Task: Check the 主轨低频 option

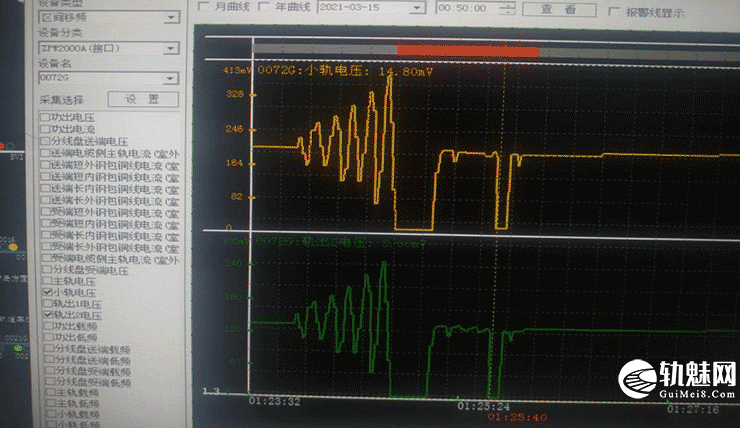Action: (x=50, y=403)
